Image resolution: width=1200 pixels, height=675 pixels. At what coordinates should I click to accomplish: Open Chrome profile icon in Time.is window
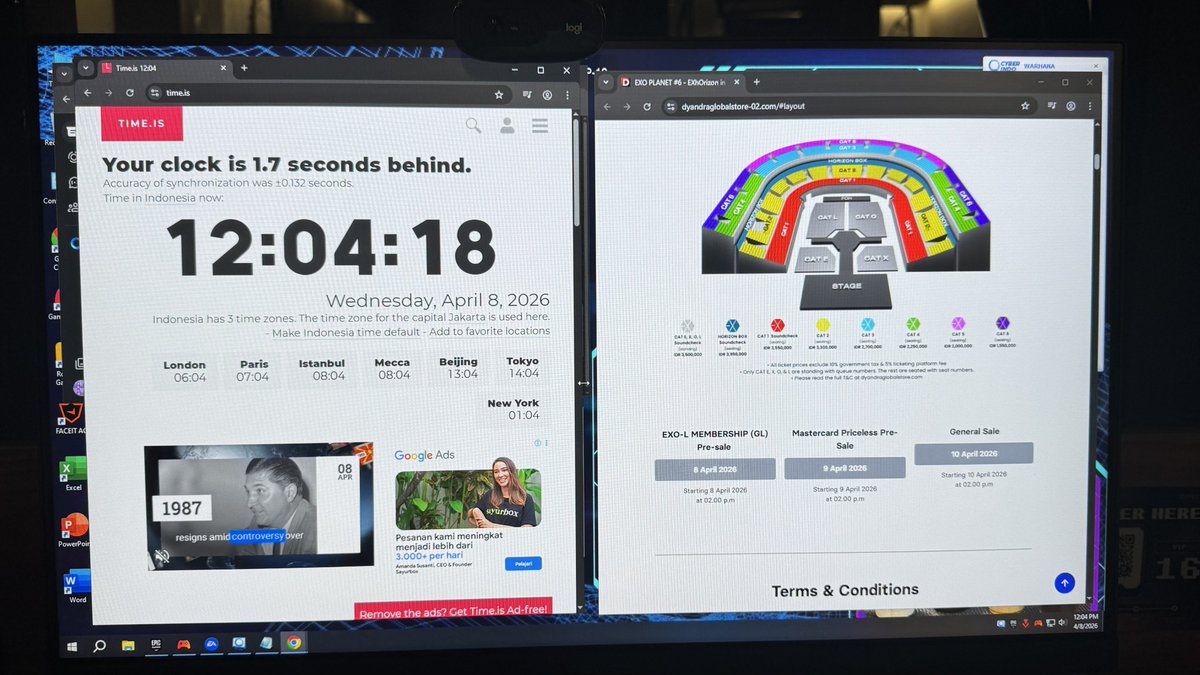(x=548, y=94)
